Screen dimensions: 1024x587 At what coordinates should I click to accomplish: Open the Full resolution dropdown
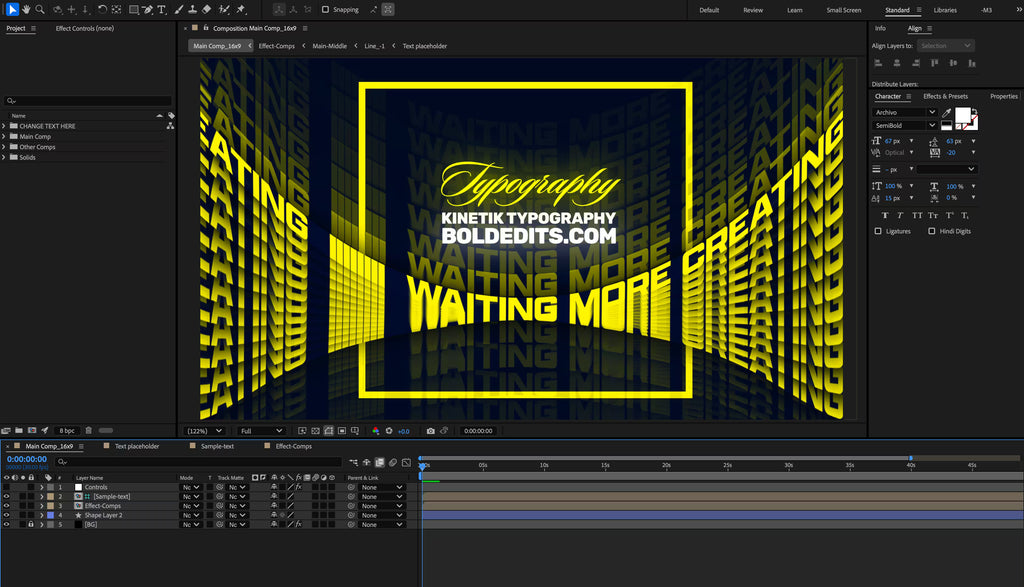[x=260, y=431]
